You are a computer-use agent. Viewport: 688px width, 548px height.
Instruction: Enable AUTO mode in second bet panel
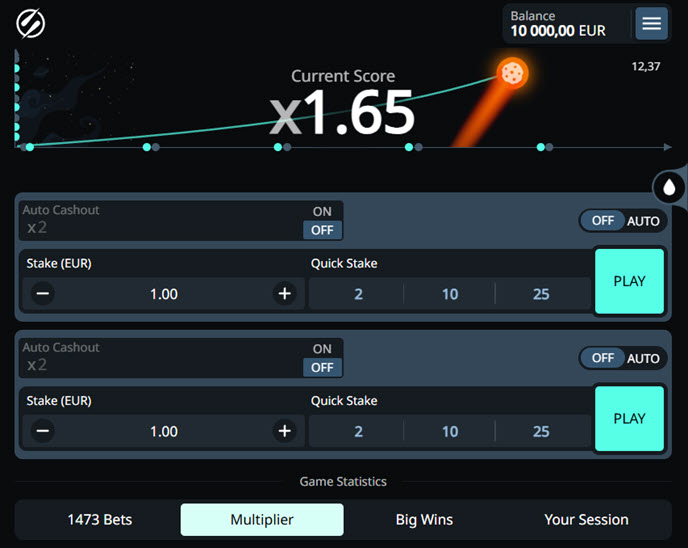click(622, 358)
